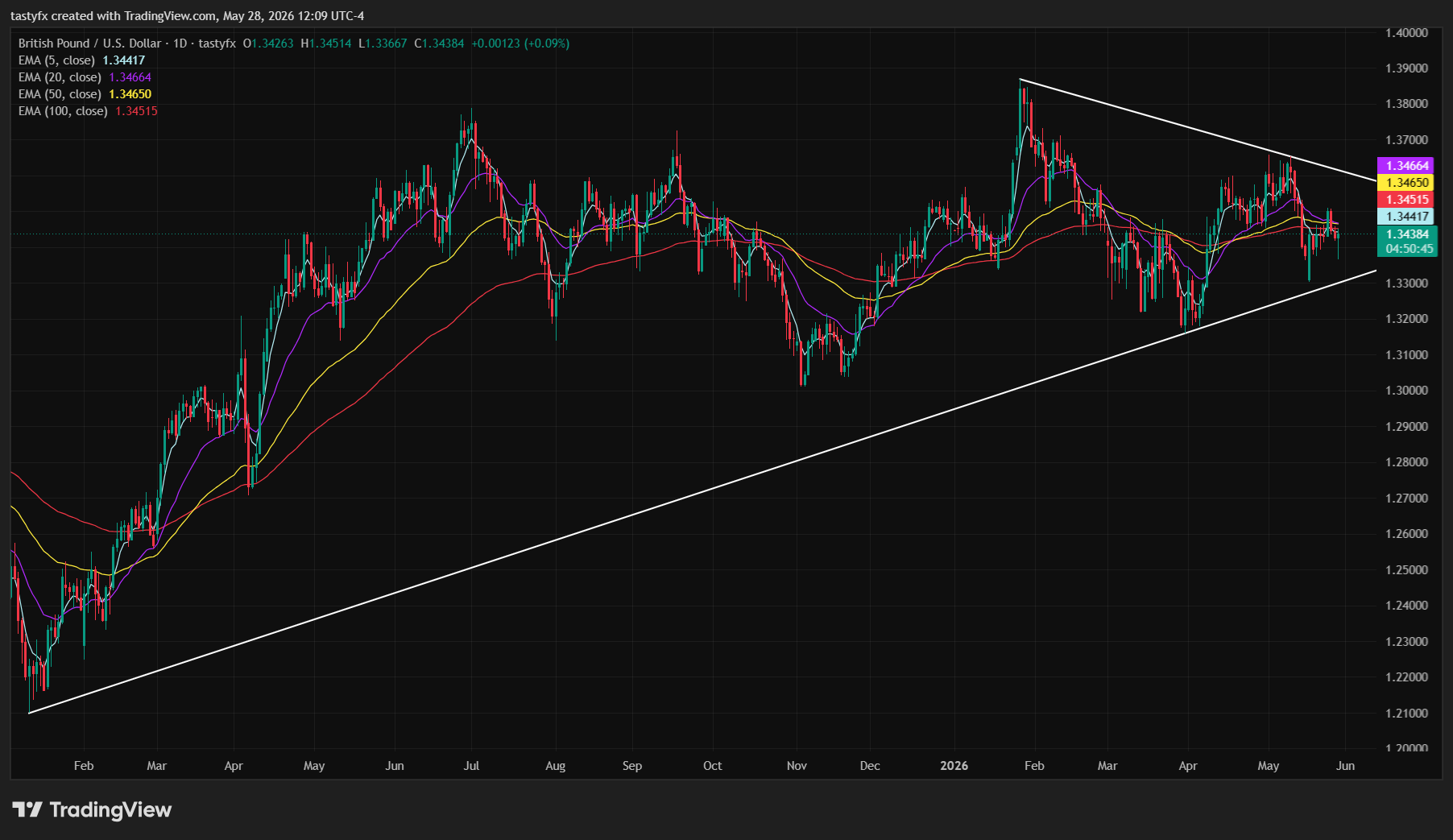Click the Dec label on time axis
Viewport: 1453px width, 840px height.
click(870, 766)
